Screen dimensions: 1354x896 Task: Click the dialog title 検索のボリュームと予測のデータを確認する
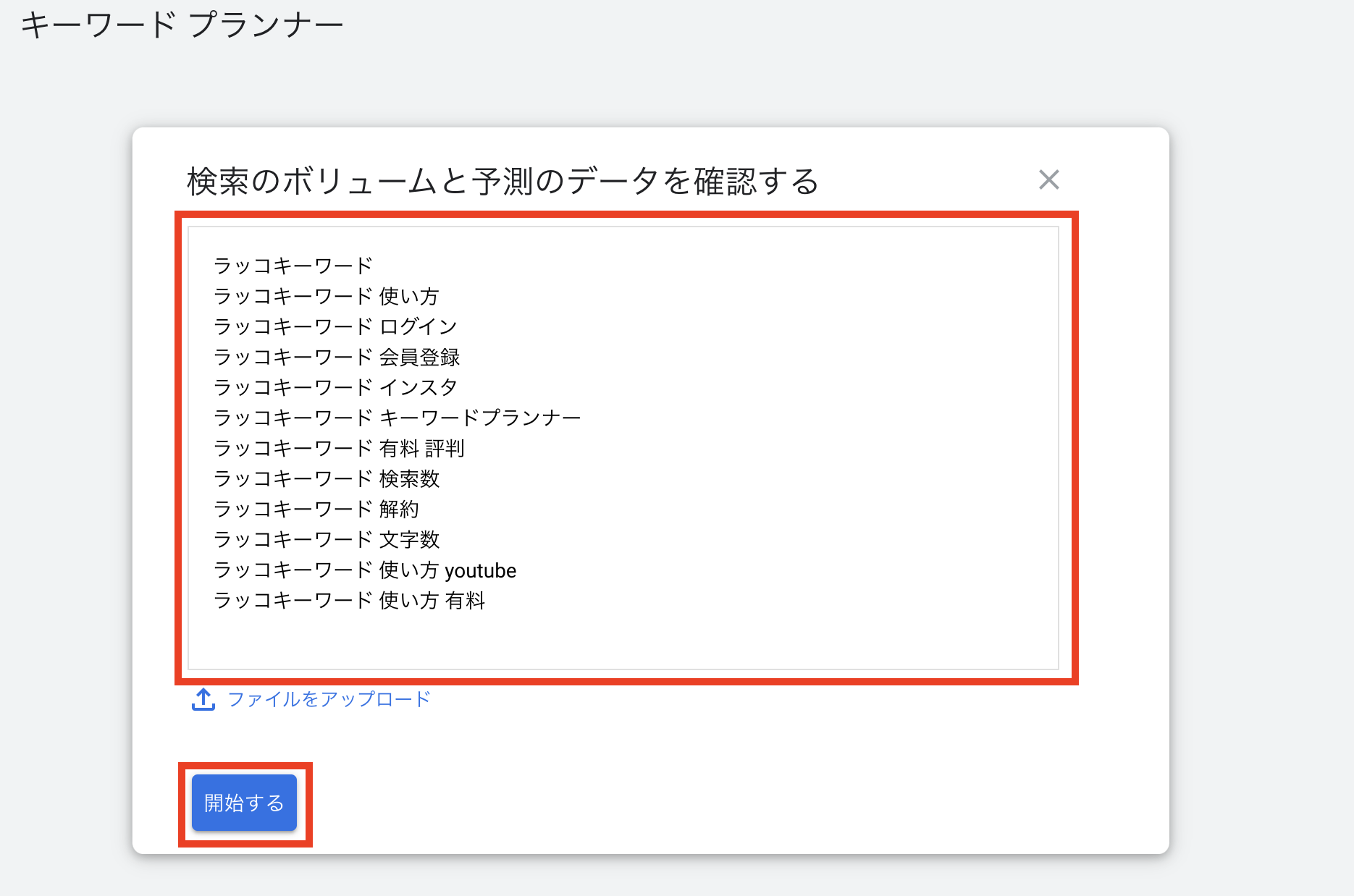pyautogui.click(x=503, y=181)
